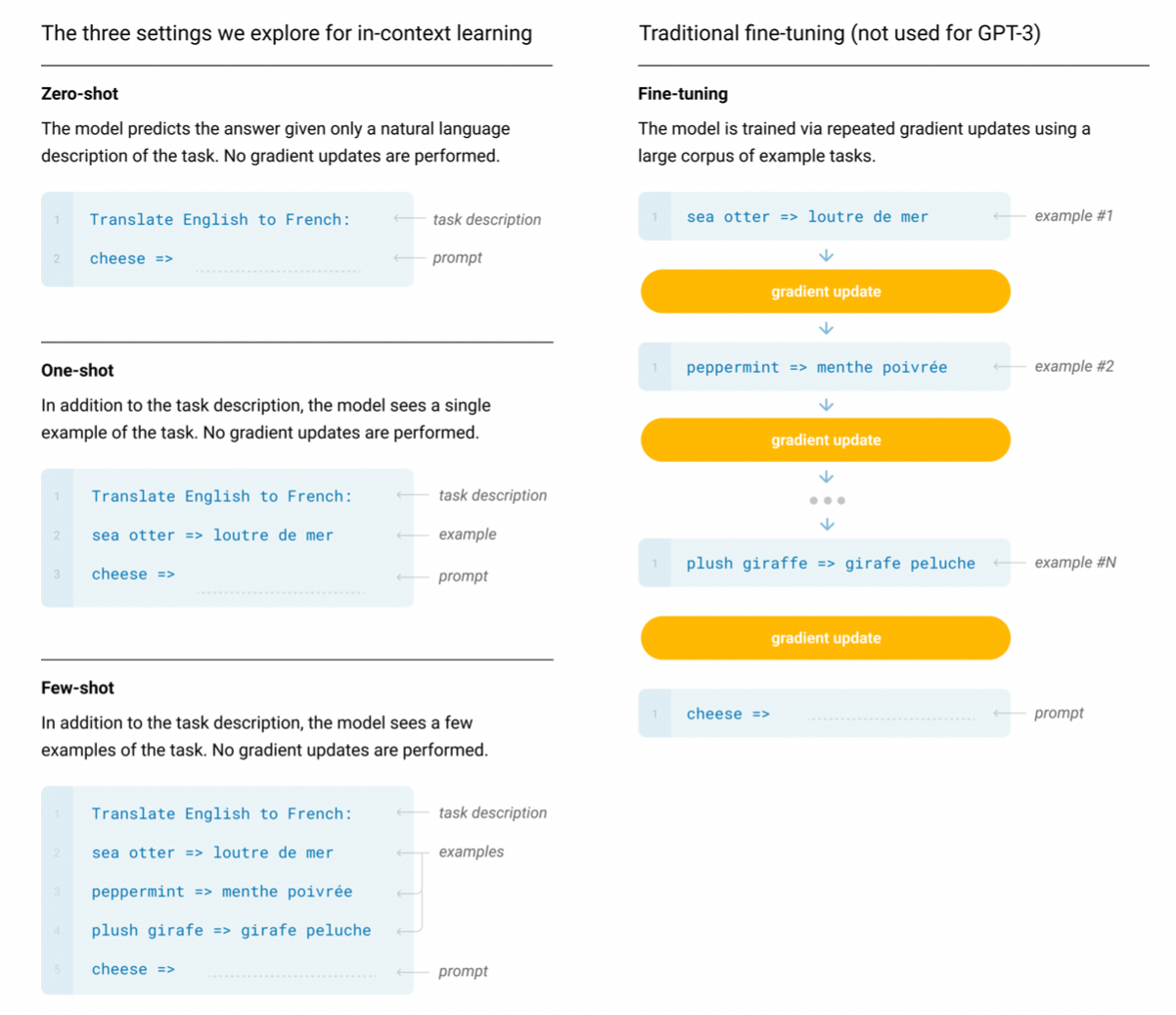Viewport: 1176px width, 1015px height.
Task: Select the "One-shot" section heading
Action: 77,371
